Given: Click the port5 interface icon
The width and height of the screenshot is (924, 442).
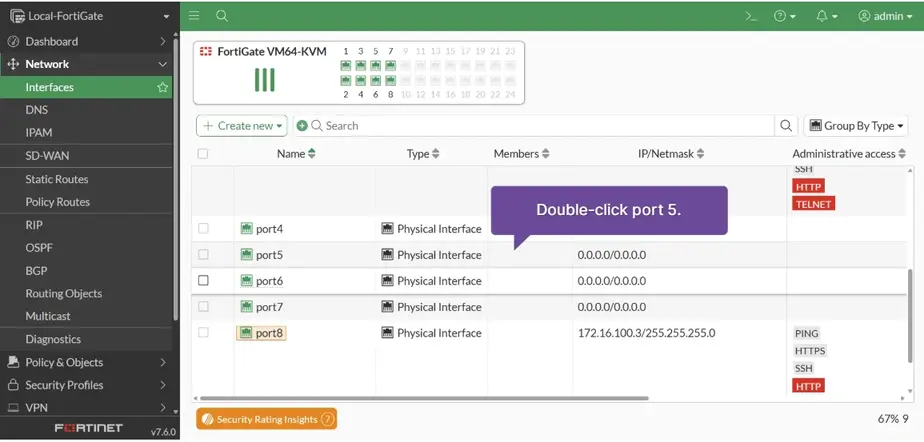Looking at the screenshot, I should click(246, 255).
